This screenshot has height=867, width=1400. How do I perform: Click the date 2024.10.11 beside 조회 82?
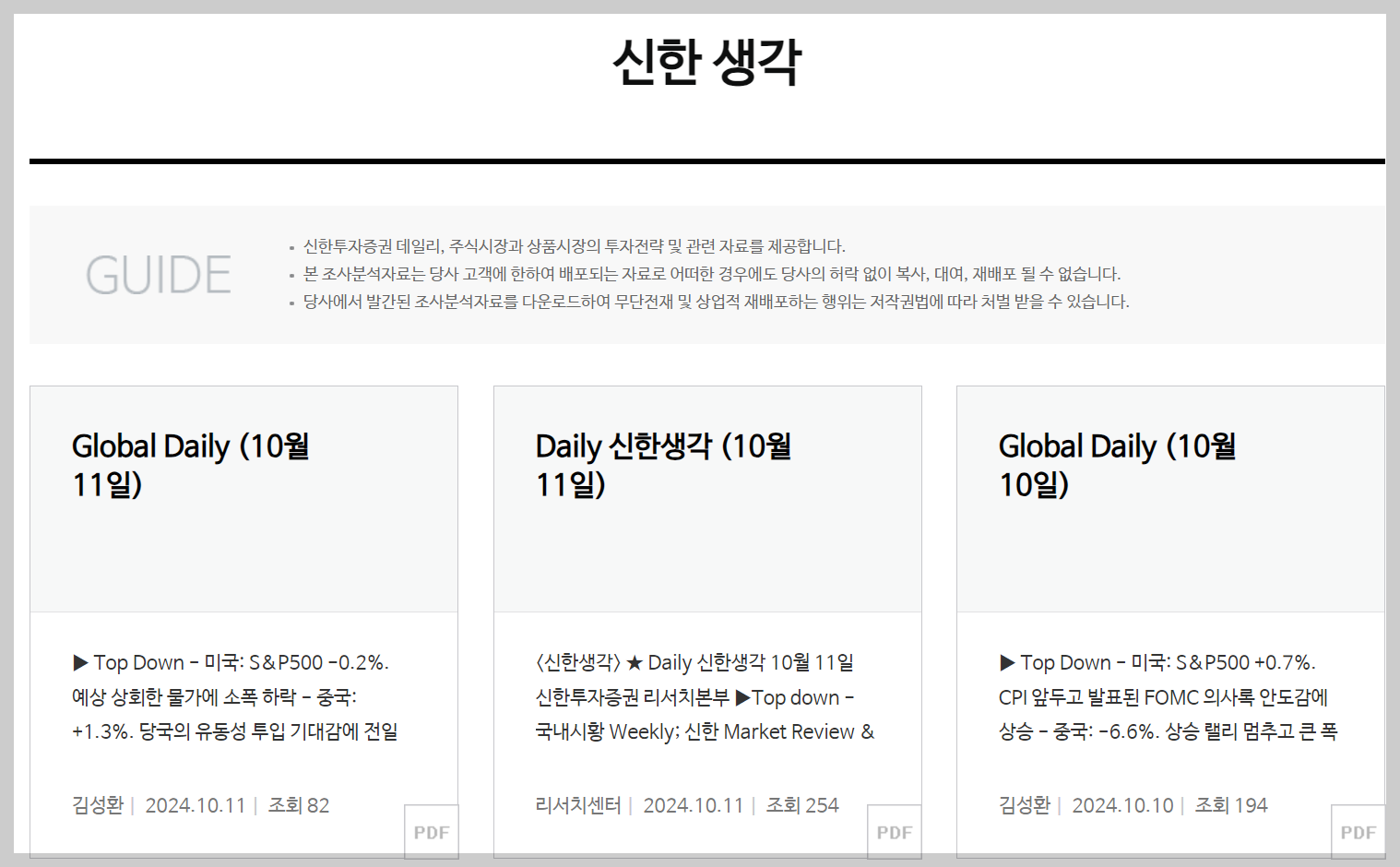(196, 805)
